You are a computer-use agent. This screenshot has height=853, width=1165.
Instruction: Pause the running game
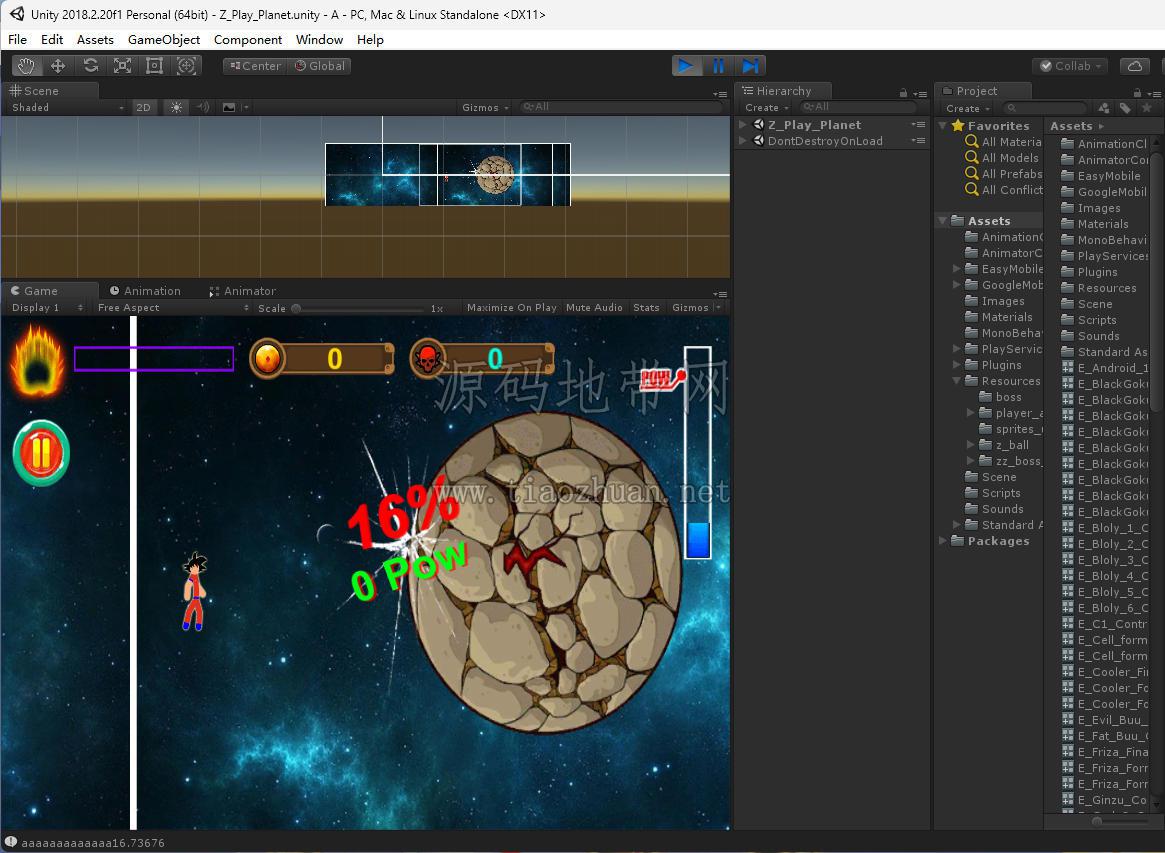click(718, 66)
